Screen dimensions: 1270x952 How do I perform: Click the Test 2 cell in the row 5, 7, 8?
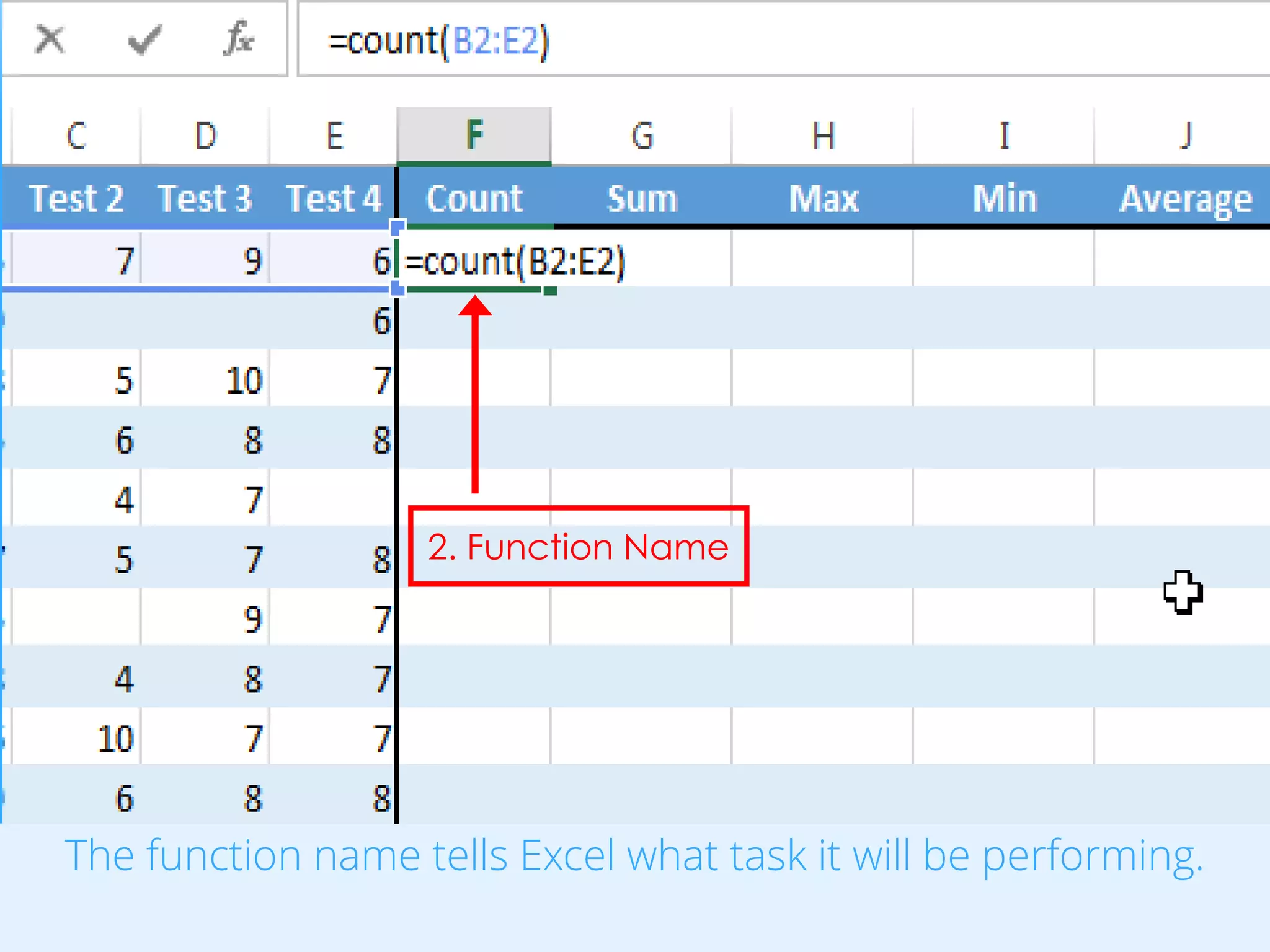[x=76, y=558]
